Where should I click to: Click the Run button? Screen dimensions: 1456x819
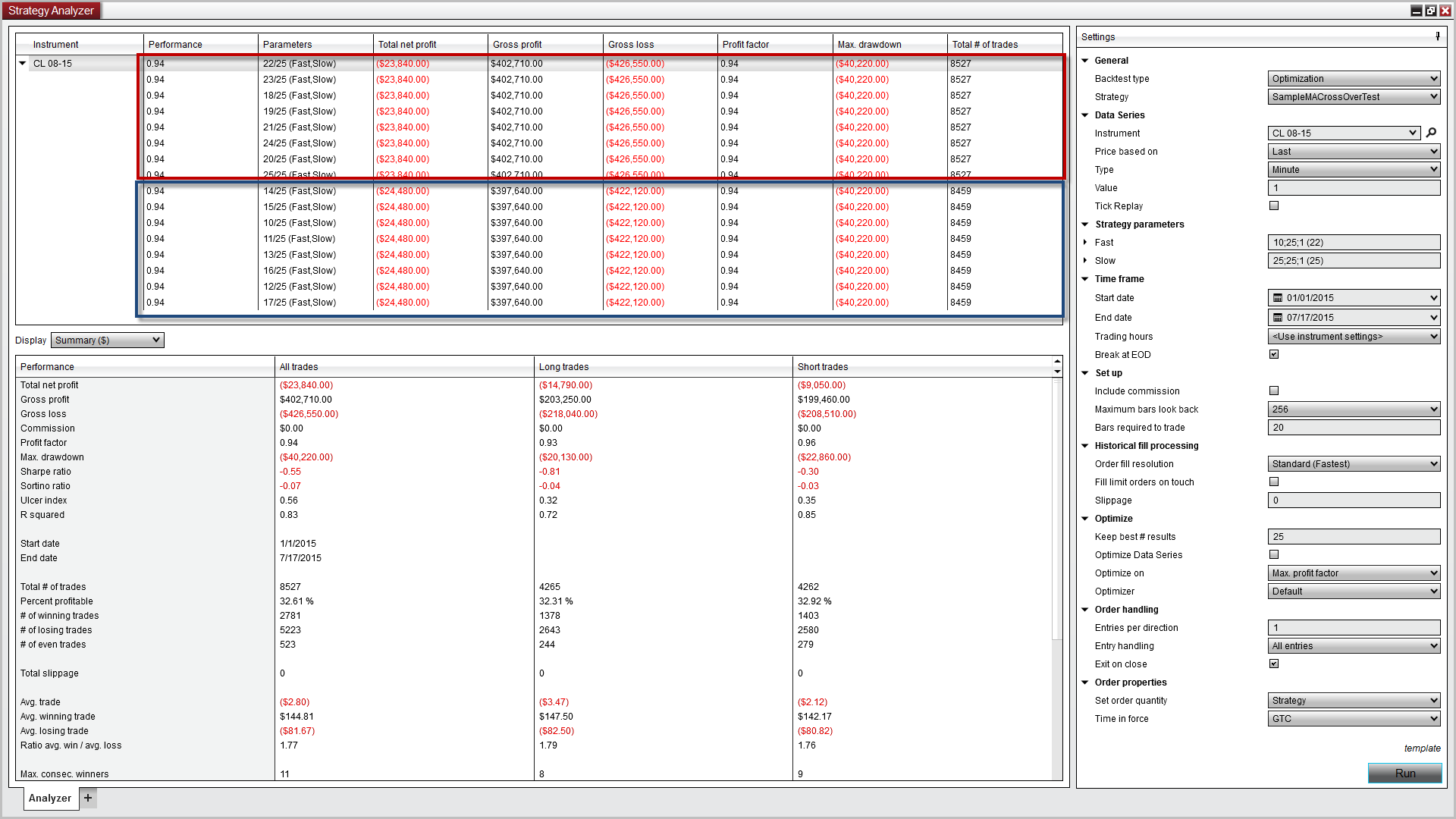(x=1404, y=773)
